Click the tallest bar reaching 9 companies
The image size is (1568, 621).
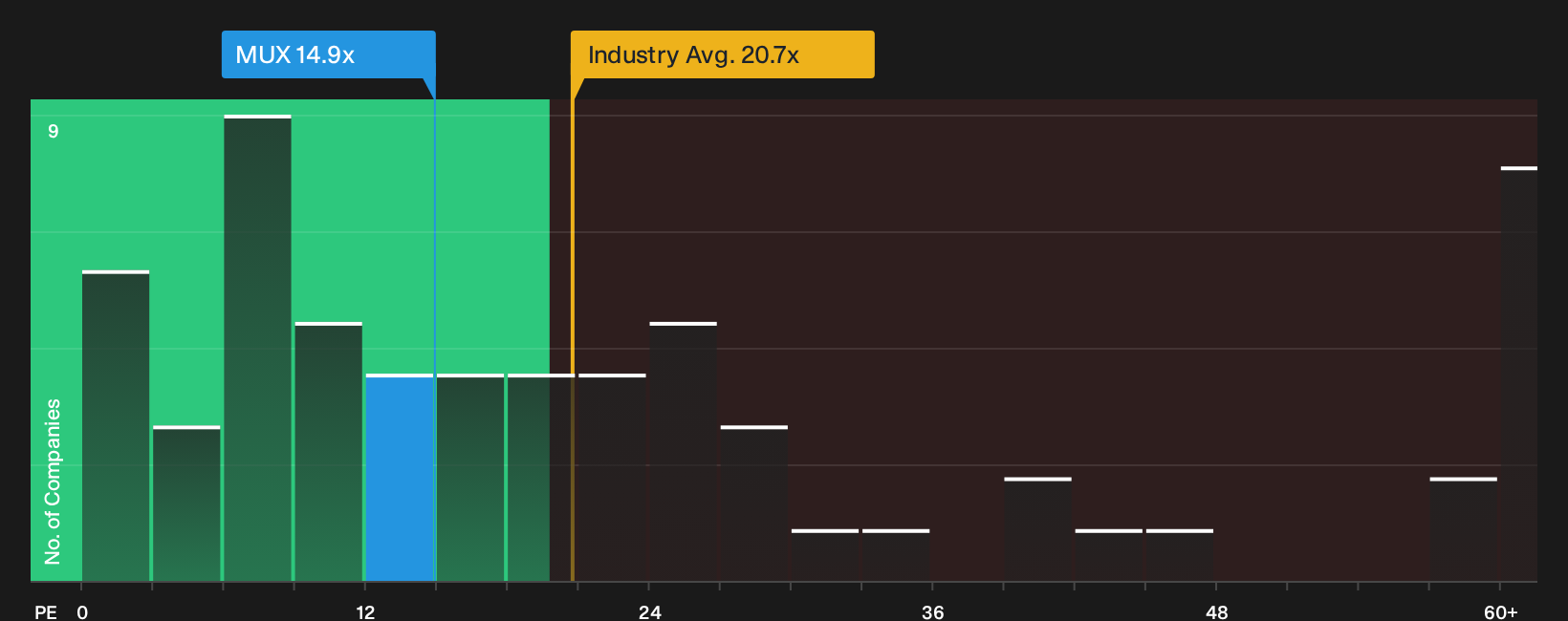click(x=258, y=348)
